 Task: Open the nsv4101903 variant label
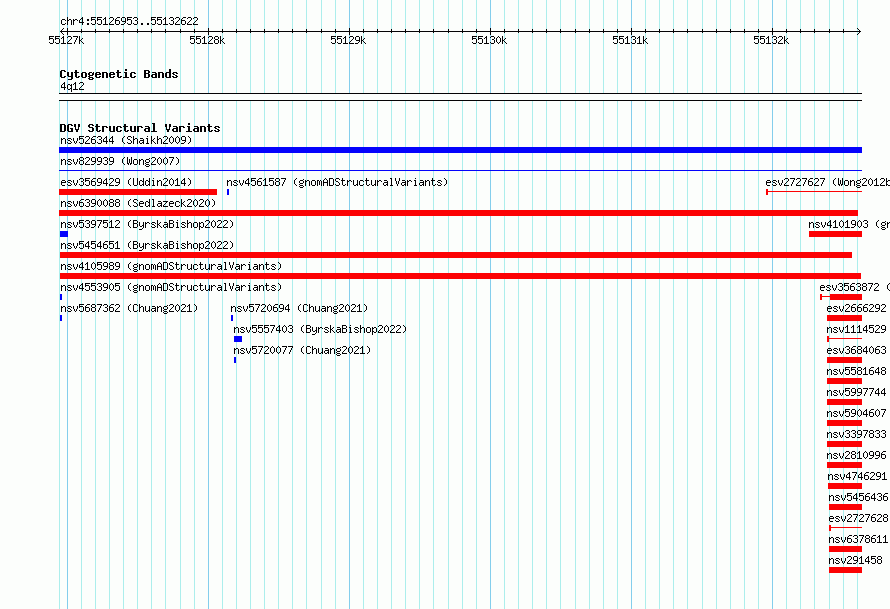coord(849,224)
